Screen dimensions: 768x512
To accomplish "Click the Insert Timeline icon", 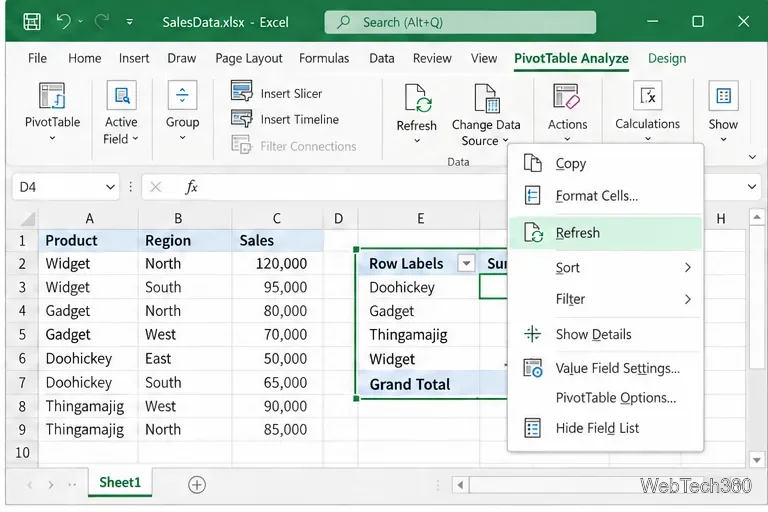I will click(241, 119).
